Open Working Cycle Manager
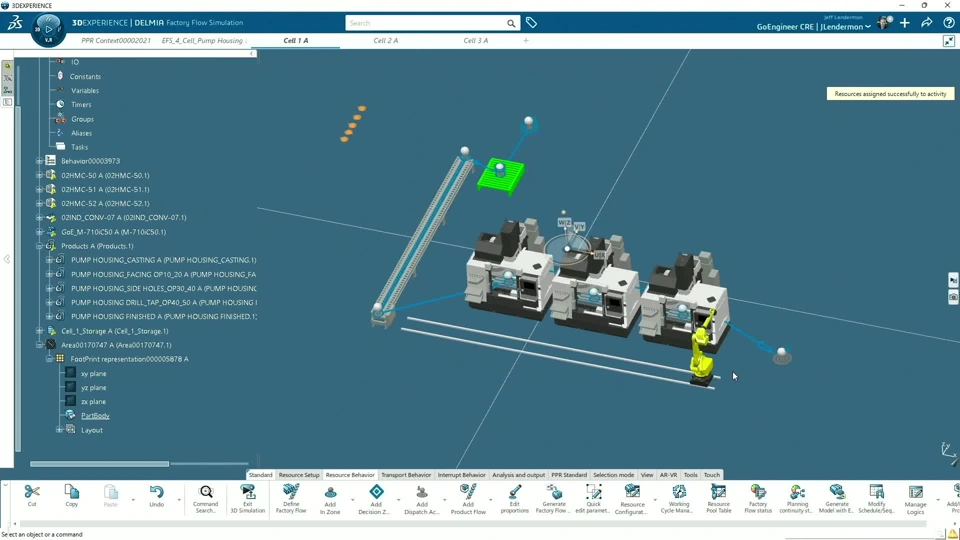 pos(678,499)
